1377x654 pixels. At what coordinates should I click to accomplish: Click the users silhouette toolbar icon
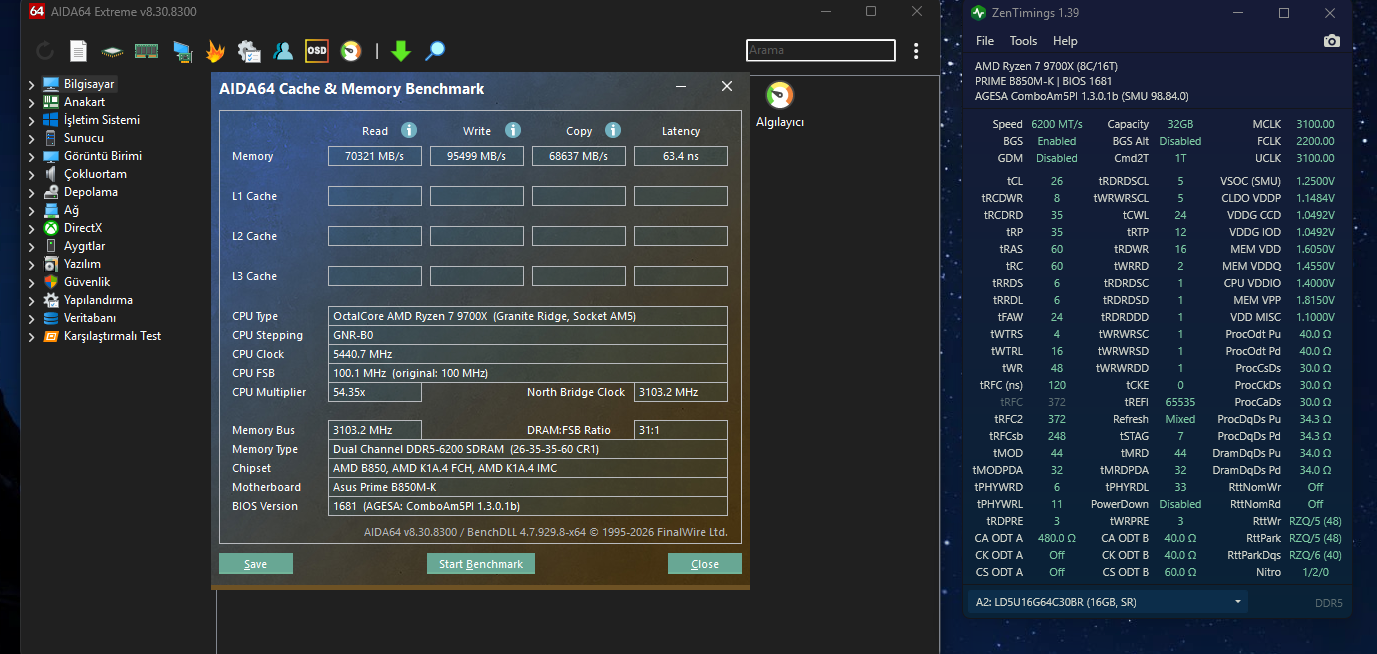[283, 51]
